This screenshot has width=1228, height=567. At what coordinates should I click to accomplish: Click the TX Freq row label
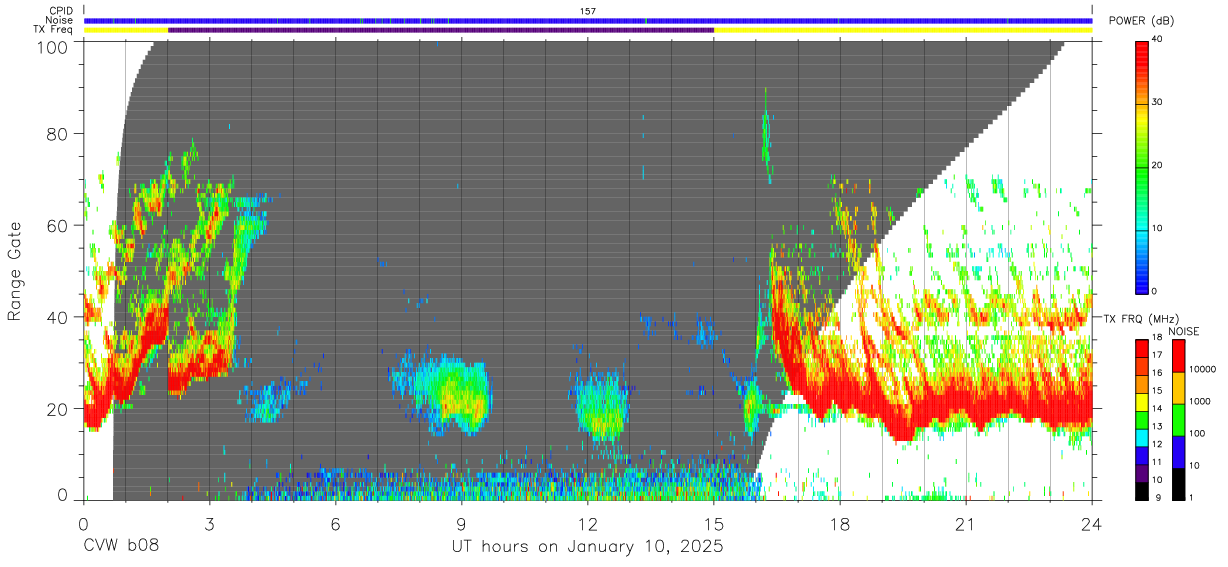point(53,30)
